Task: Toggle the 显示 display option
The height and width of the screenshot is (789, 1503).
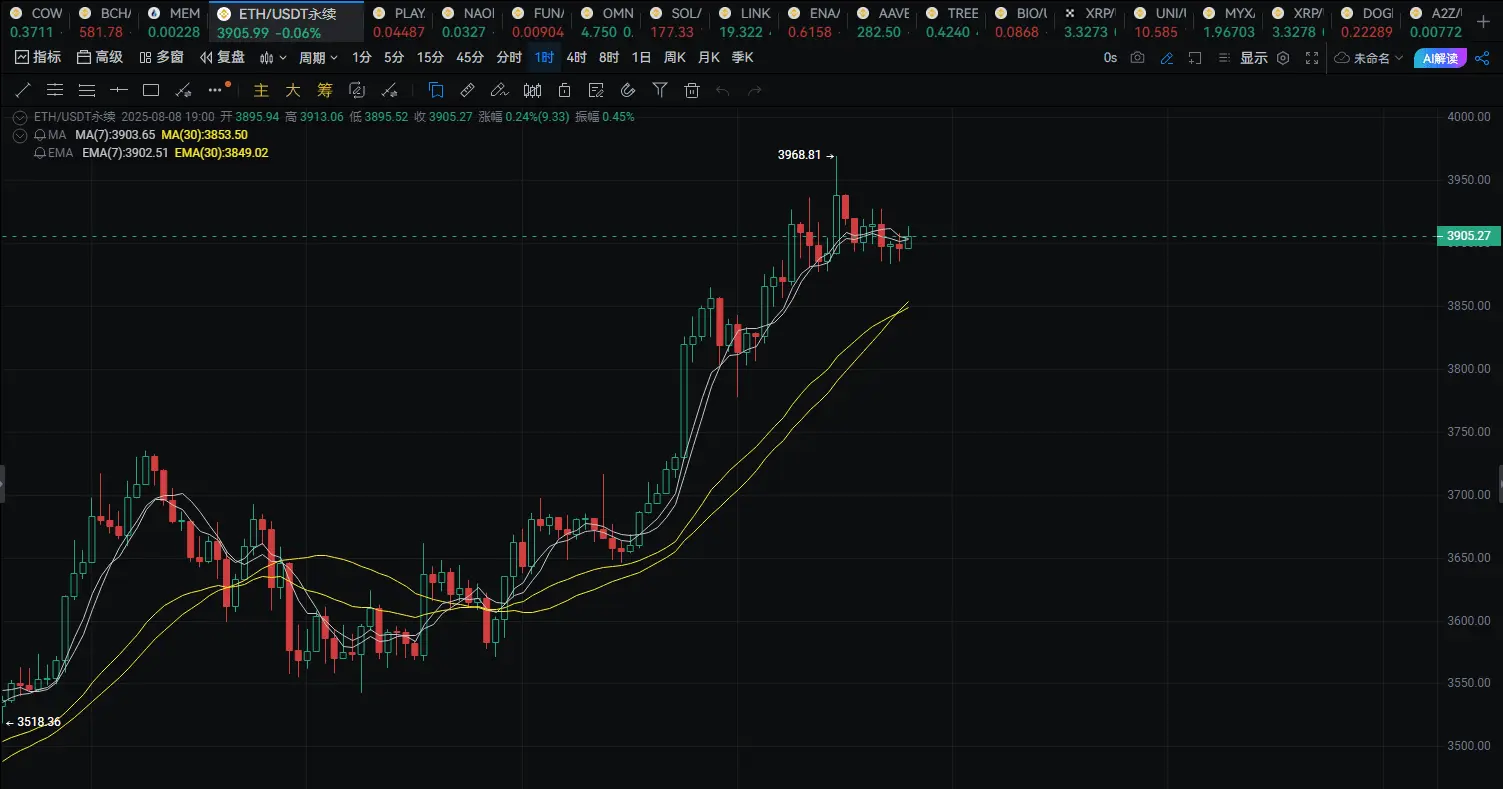Action: tap(1254, 58)
